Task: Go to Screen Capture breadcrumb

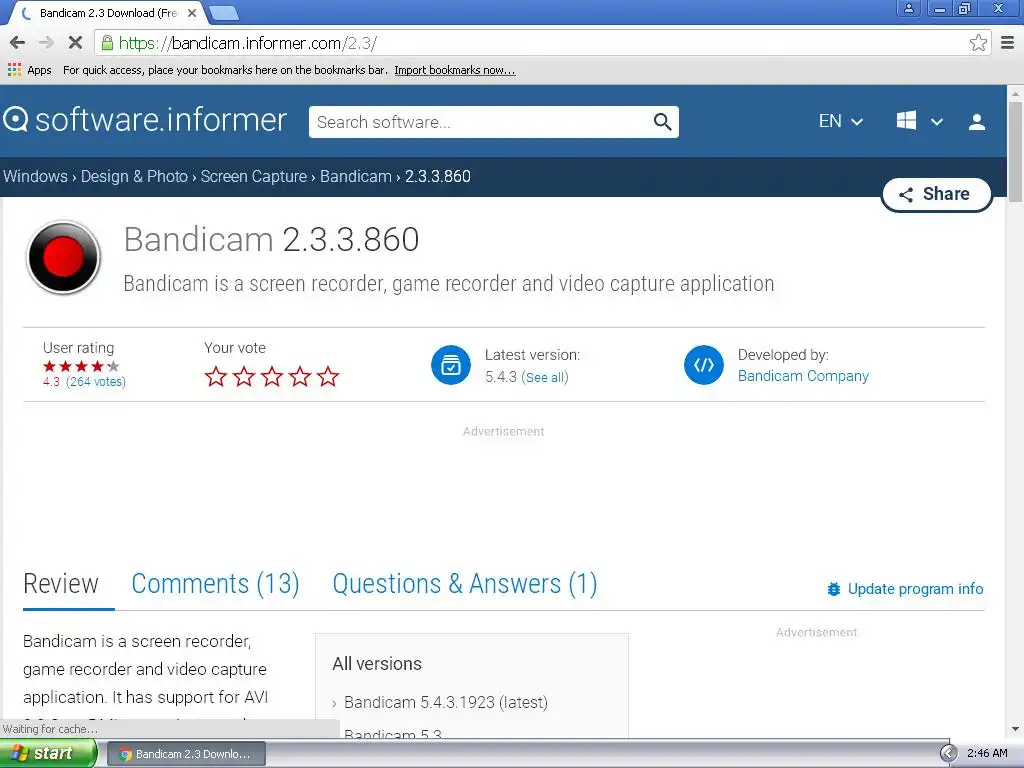Action: tap(253, 176)
